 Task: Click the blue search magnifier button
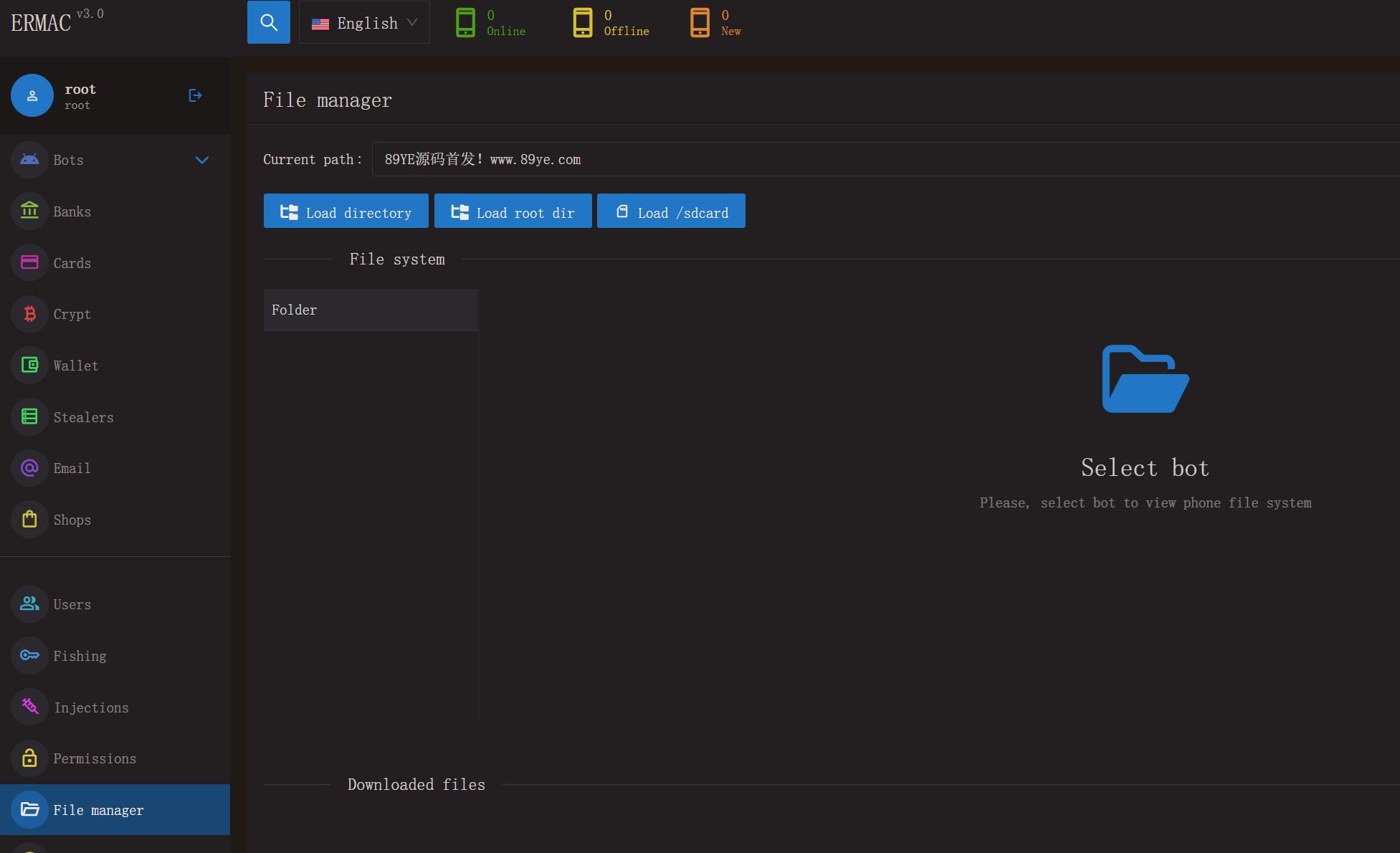point(268,22)
